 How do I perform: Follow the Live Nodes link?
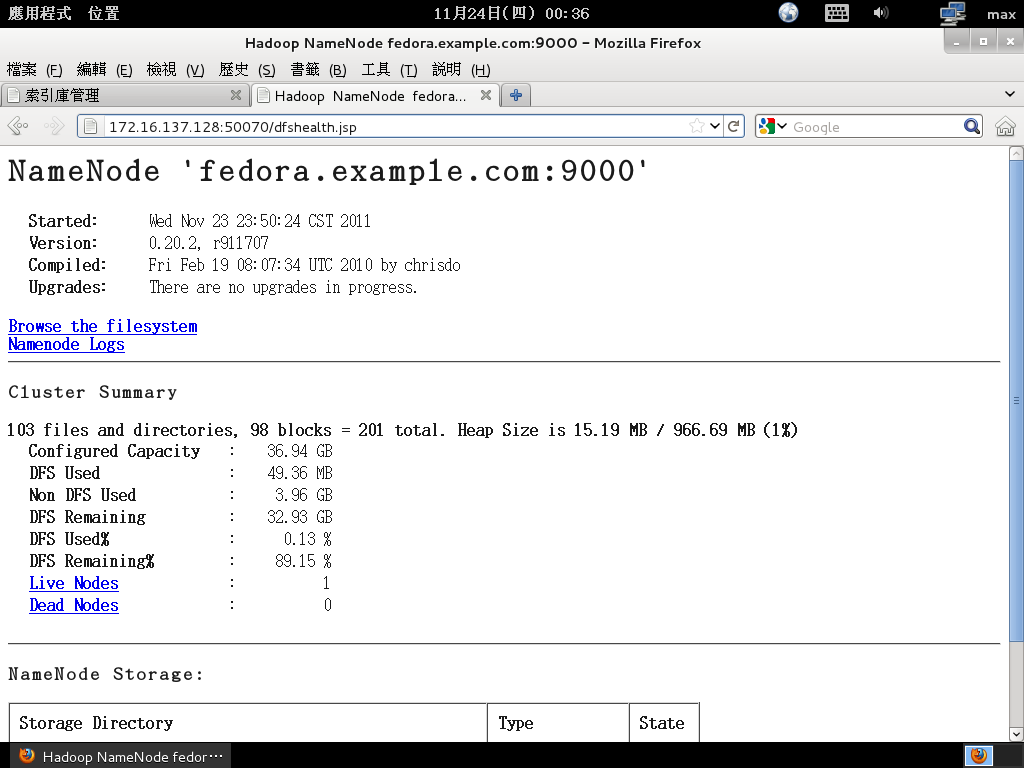(74, 583)
